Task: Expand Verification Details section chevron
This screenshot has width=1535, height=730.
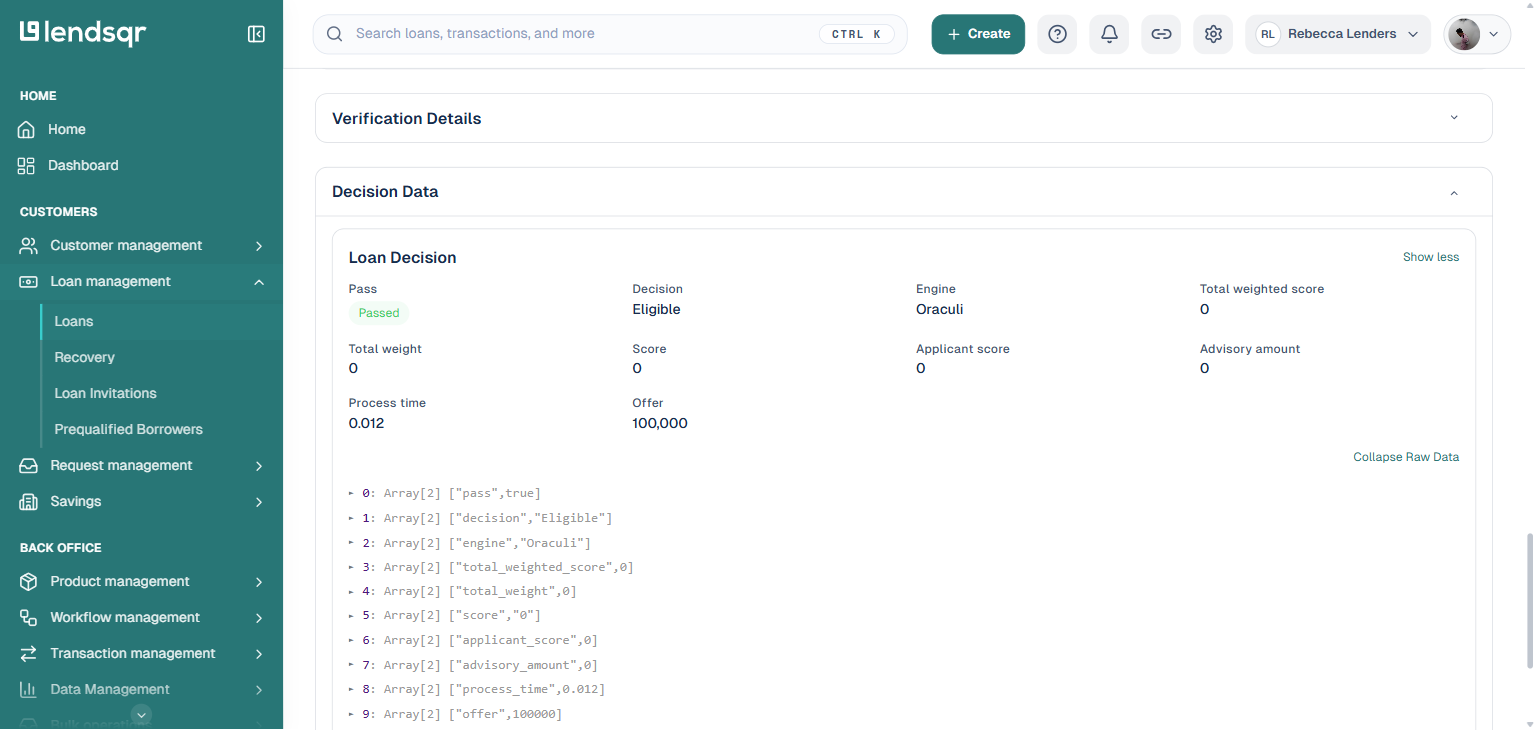Action: click(1454, 118)
